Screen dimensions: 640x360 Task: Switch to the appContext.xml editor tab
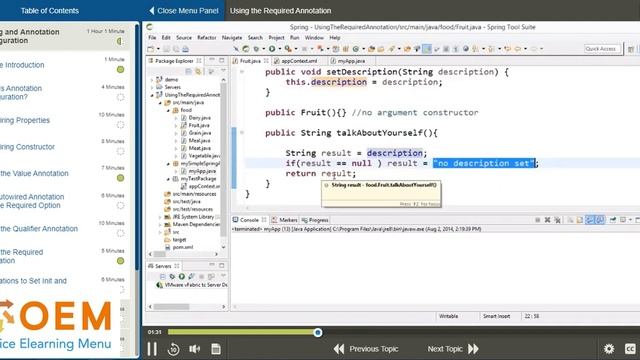pyautogui.click(x=299, y=61)
